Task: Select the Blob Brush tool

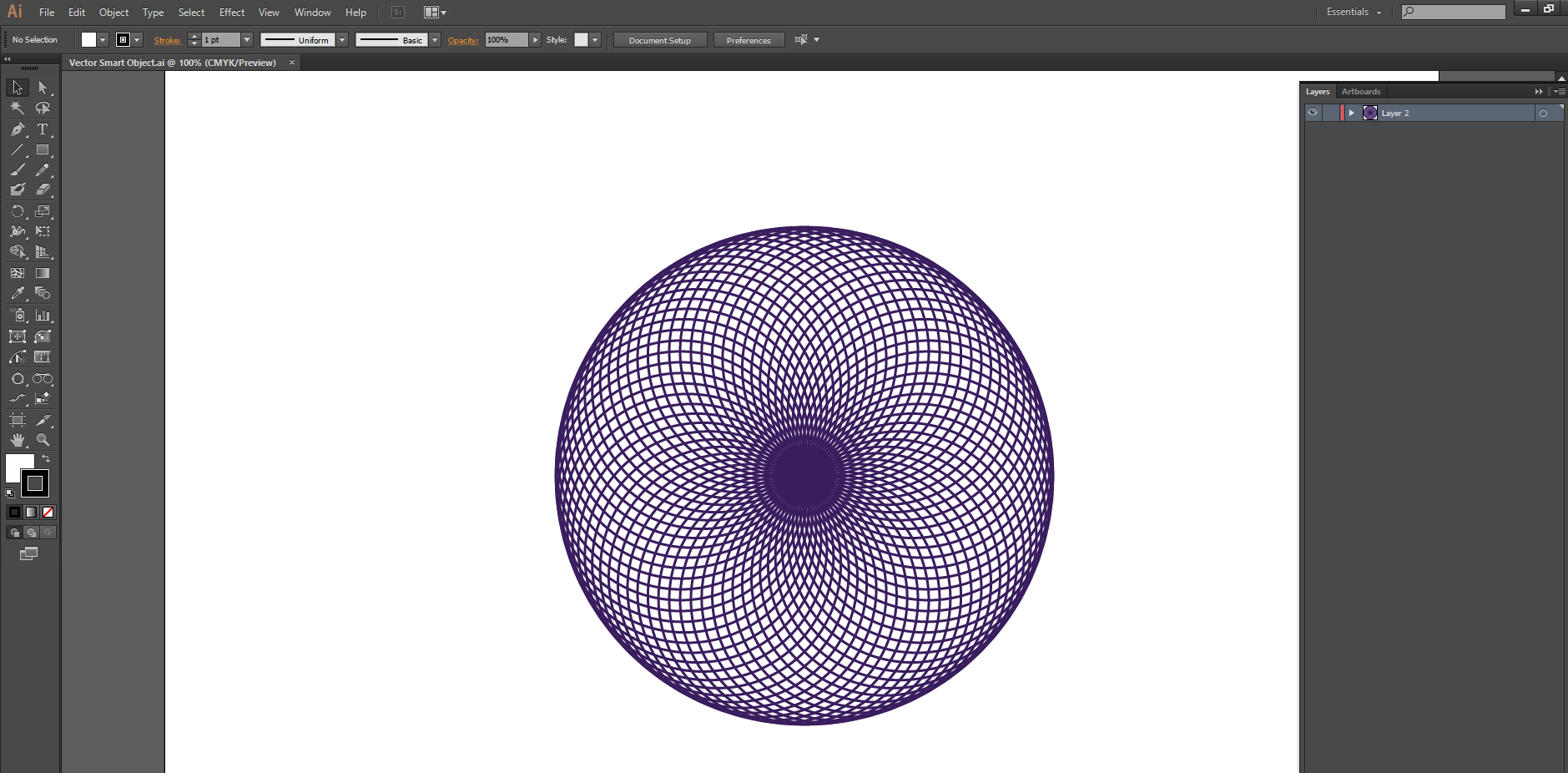Action: (18, 189)
